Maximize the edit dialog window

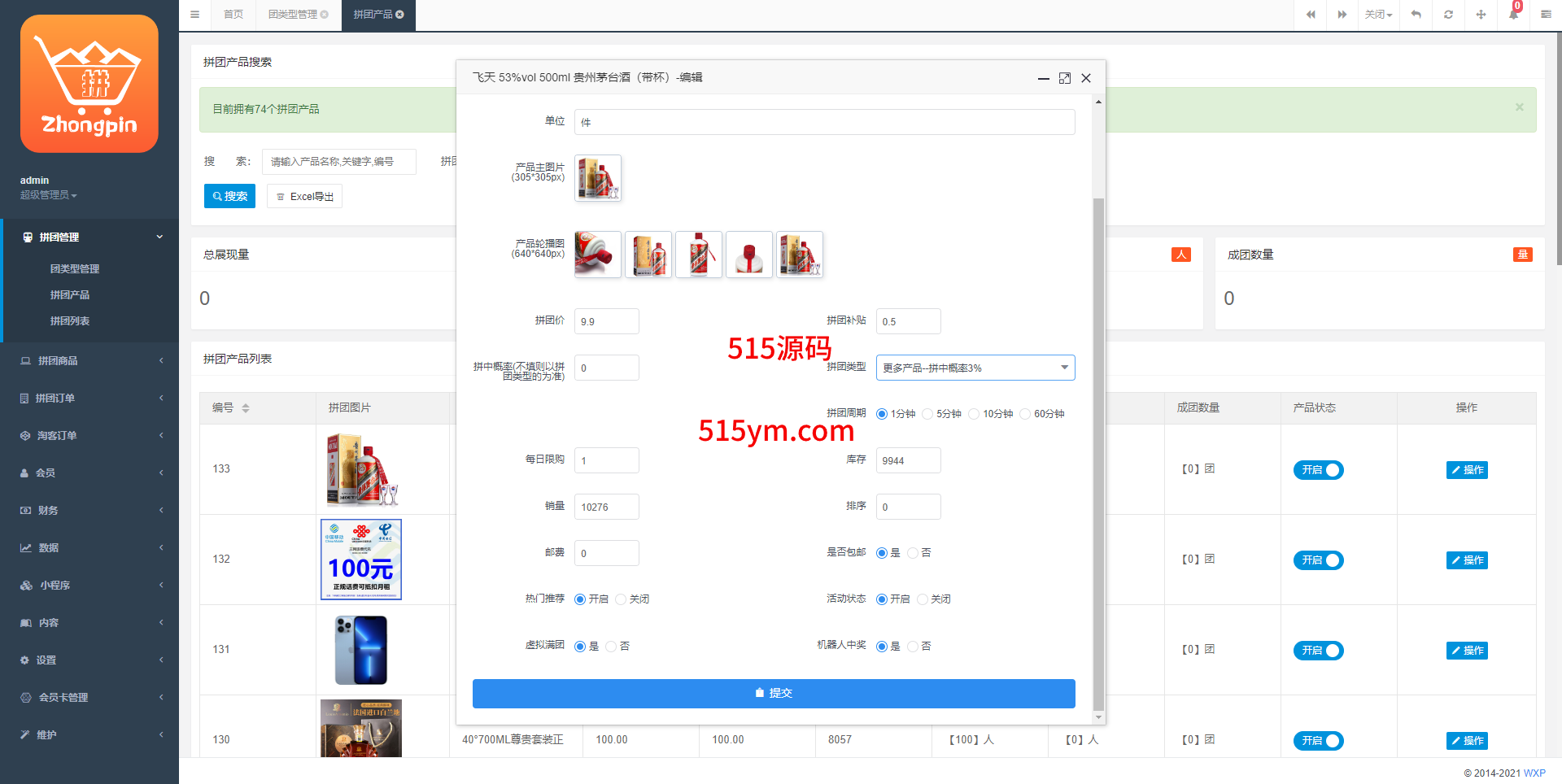pyautogui.click(x=1065, y=78)
